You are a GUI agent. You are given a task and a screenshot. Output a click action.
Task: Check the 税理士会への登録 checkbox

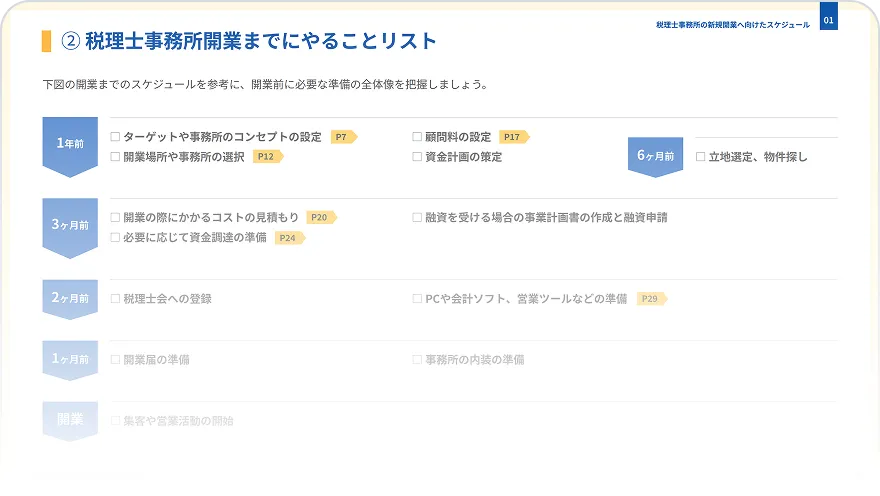point(115,299)
